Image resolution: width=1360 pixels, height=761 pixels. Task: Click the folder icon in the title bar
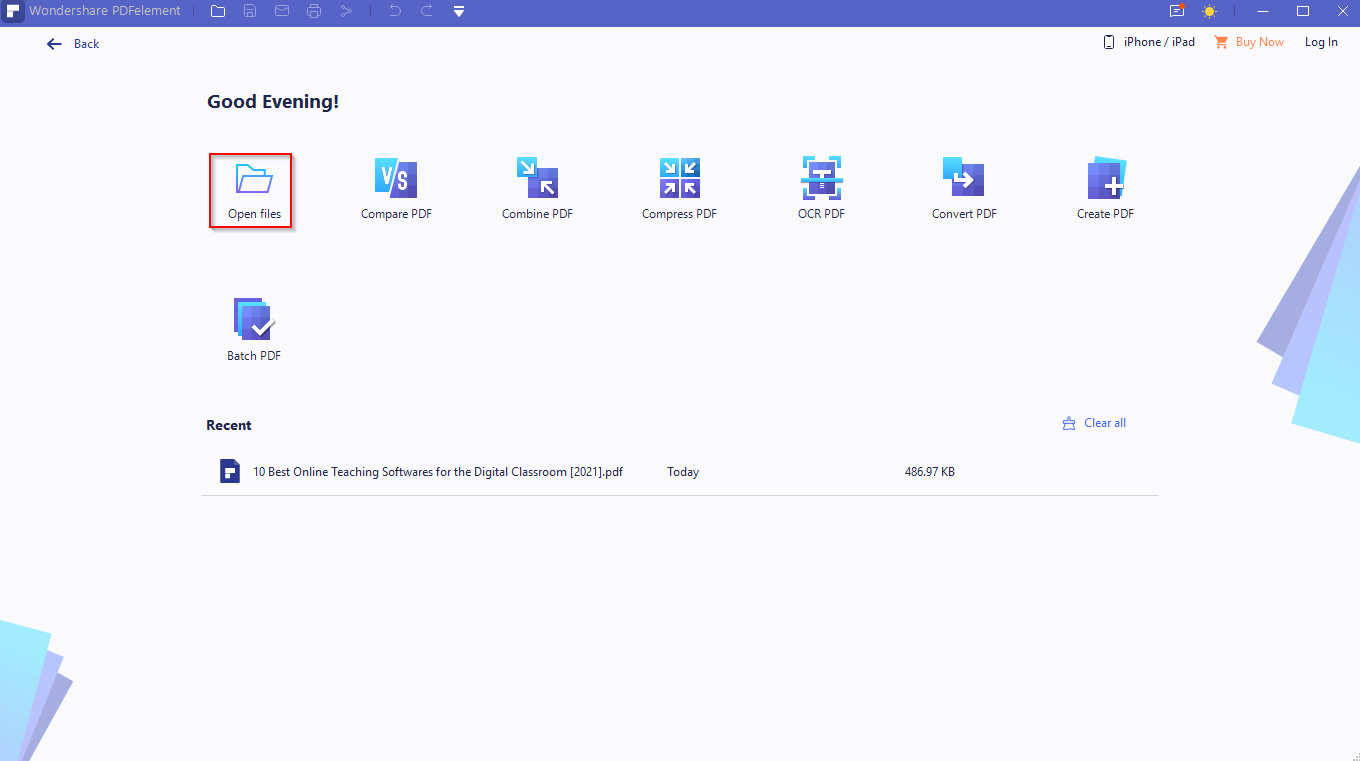218,11
